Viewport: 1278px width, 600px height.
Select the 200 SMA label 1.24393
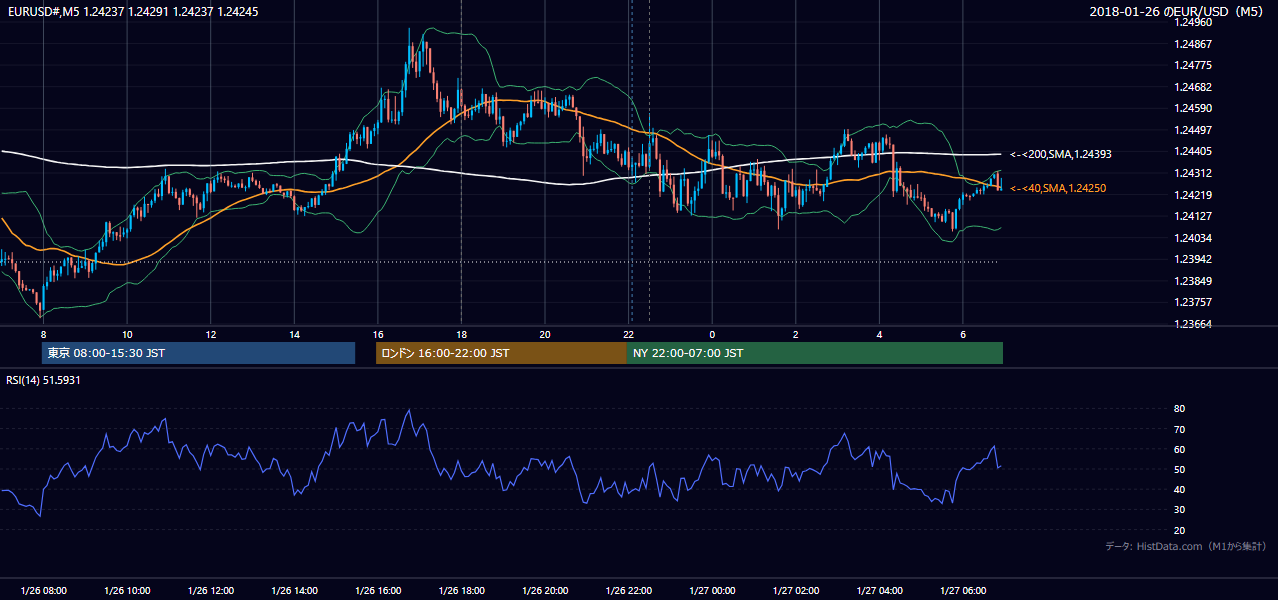pos(1060,154)
